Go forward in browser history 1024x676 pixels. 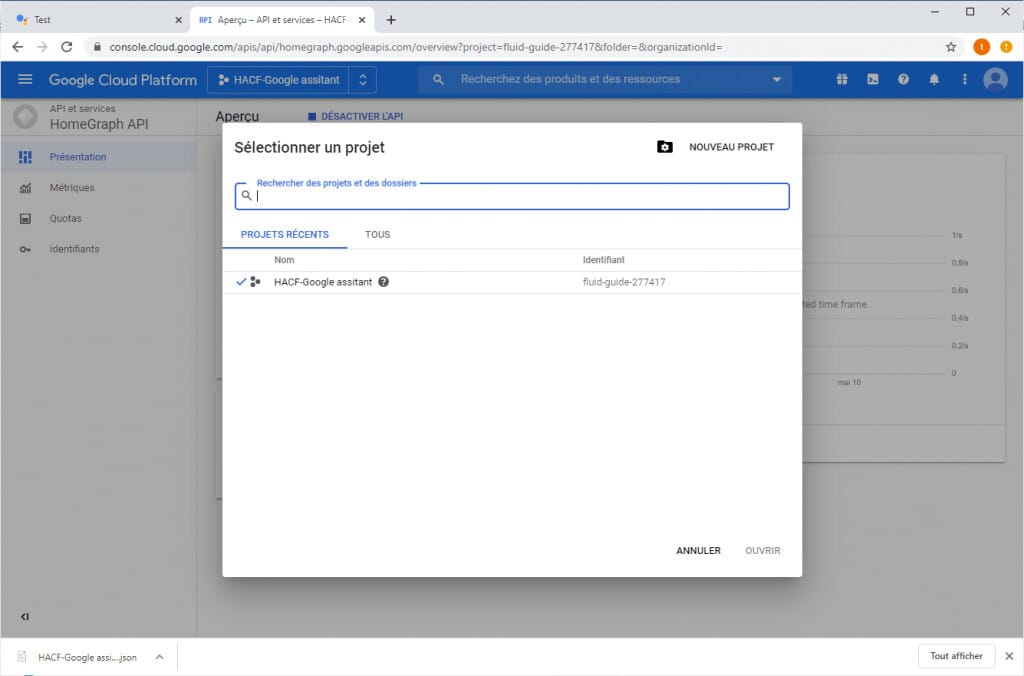(x=42, y=47)
